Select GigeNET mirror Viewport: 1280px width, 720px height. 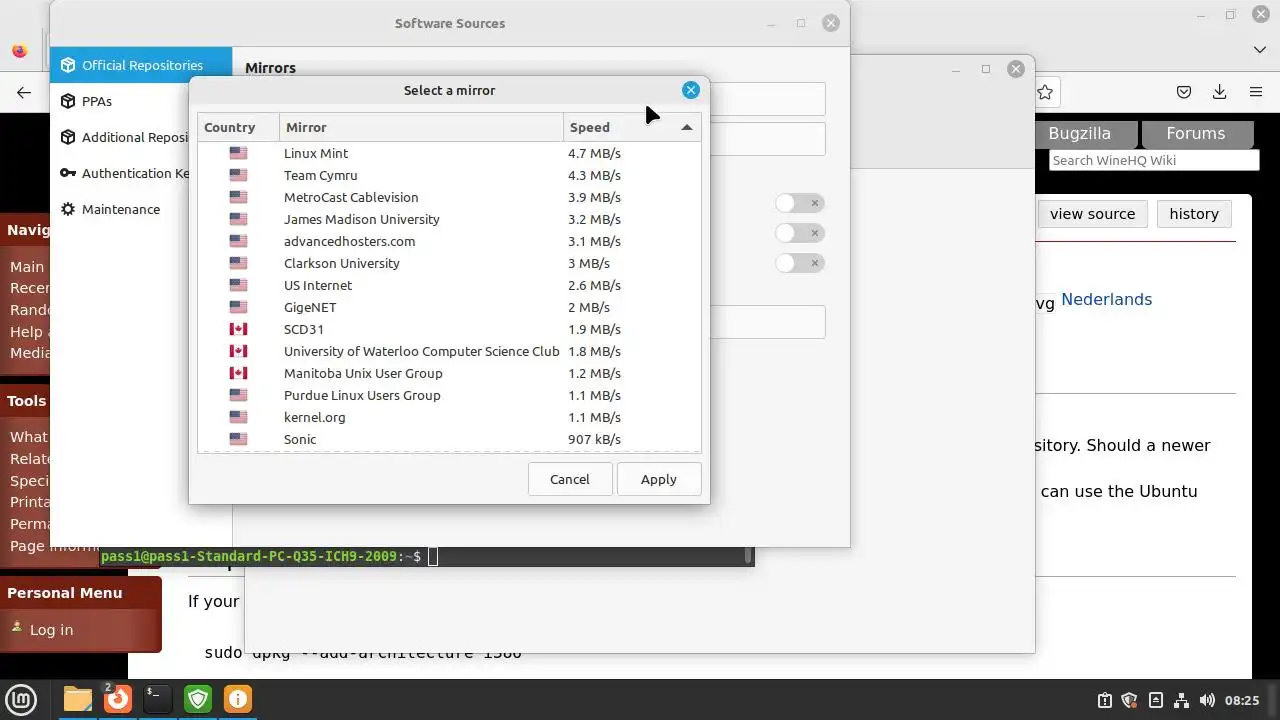coord(449,307)
